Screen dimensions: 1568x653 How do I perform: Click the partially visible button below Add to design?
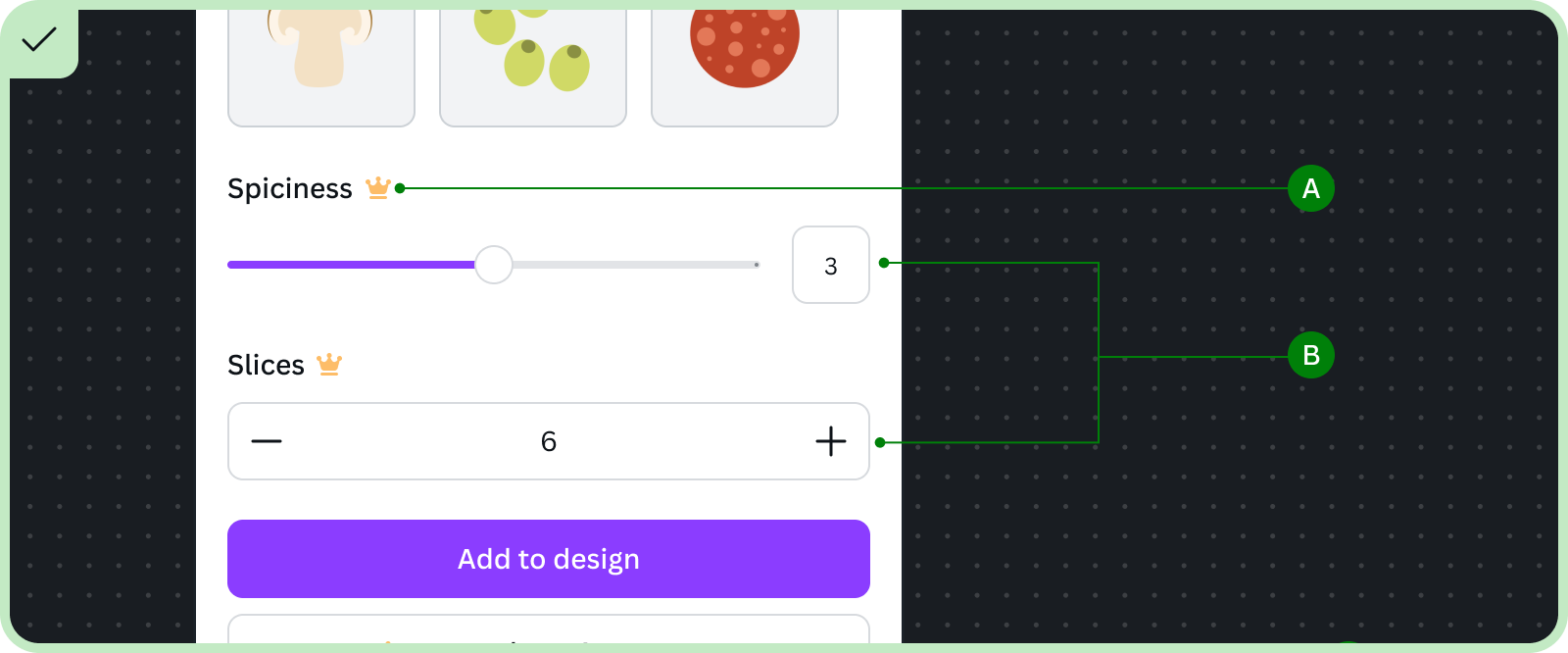pos(549,628)
